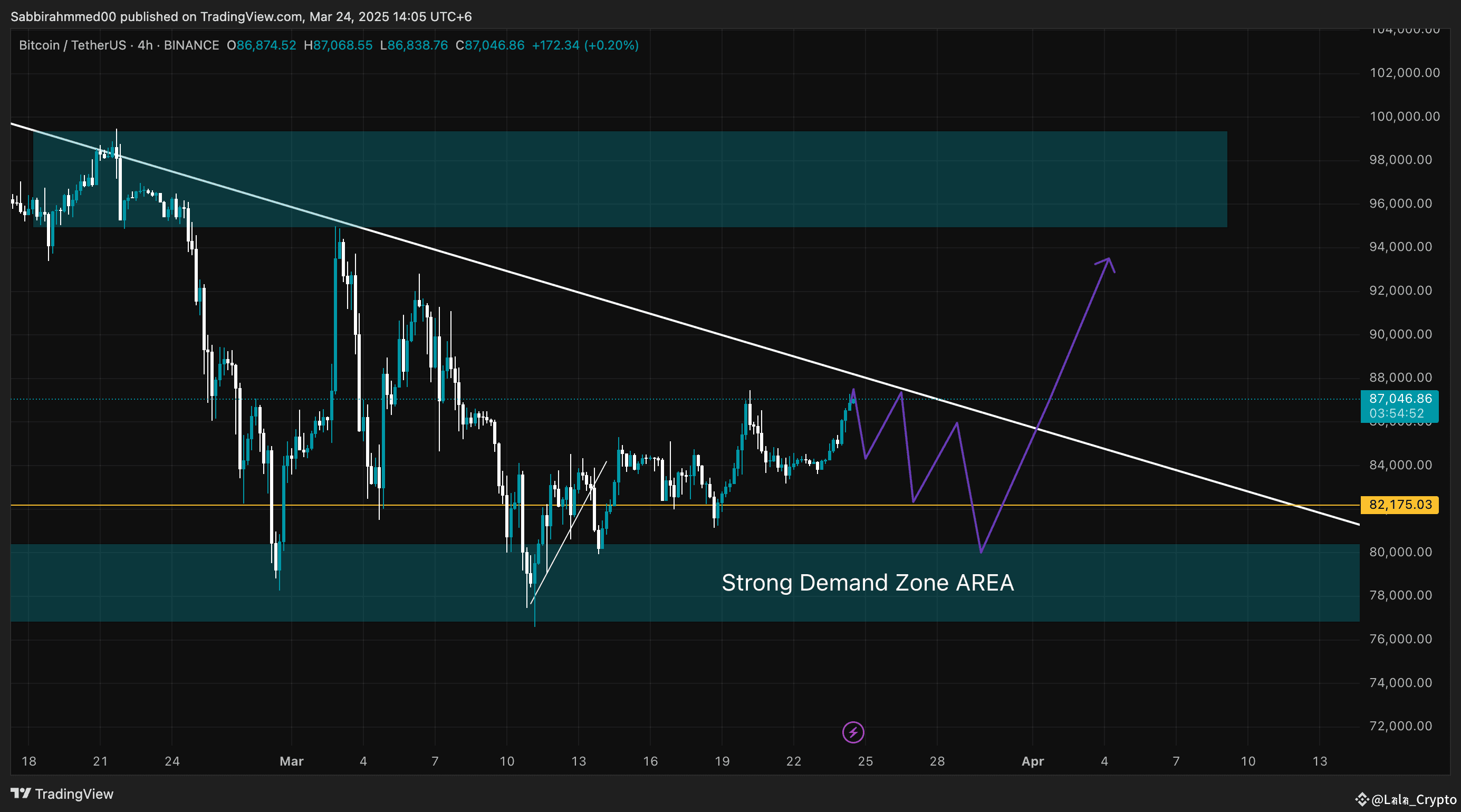Click the 21 date label on time axis
Image resolution: width=1461 pixels, height=812 pixels.
point(100,761)
